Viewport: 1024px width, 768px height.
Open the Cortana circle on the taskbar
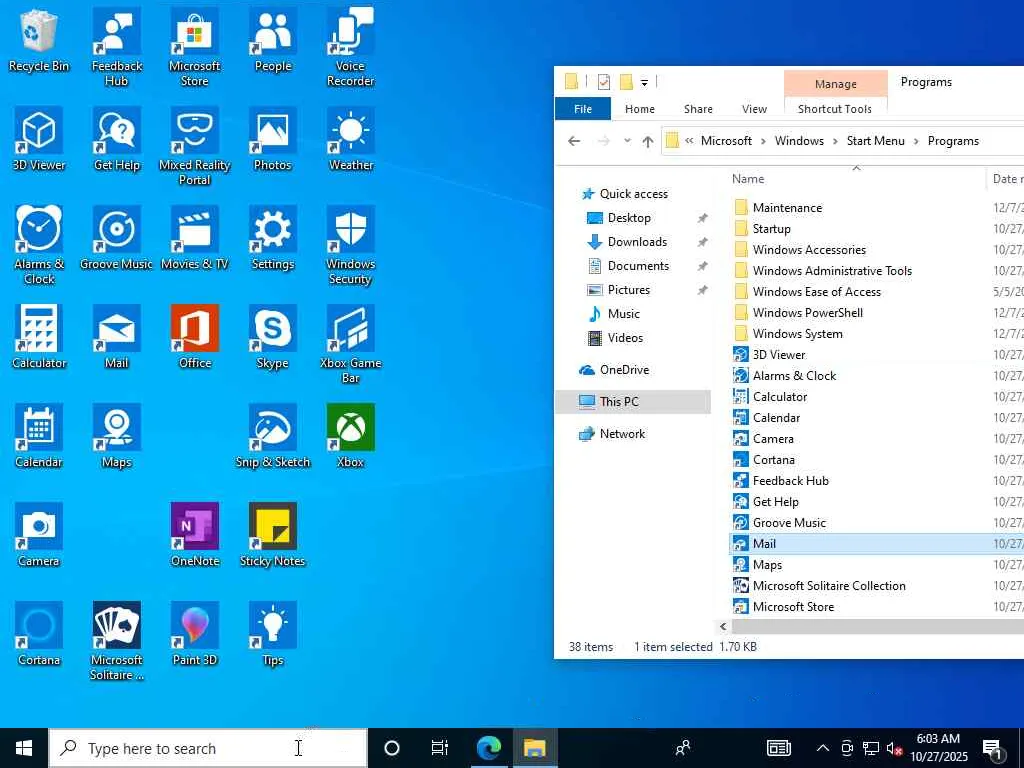(391, 748)
